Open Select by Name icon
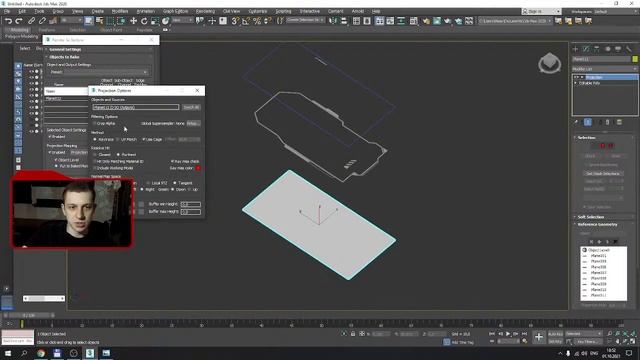This screenshot has height=360, width=640. 100,21
